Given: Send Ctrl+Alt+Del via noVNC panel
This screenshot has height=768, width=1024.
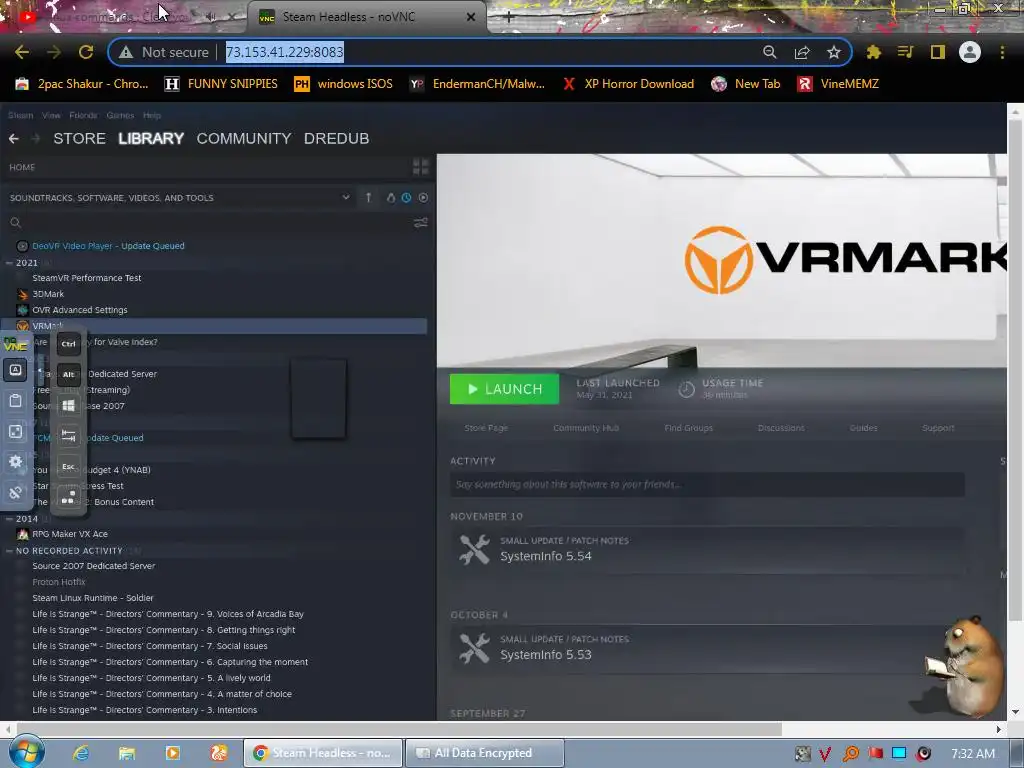Looking at the screenshot, I should coord(69,498).
